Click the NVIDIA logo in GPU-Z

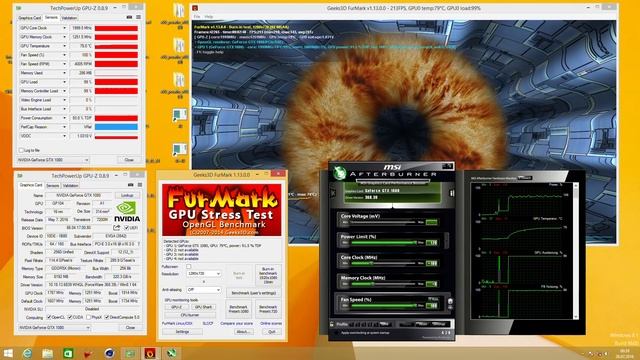pyautogui.click(x=127, y=212)
